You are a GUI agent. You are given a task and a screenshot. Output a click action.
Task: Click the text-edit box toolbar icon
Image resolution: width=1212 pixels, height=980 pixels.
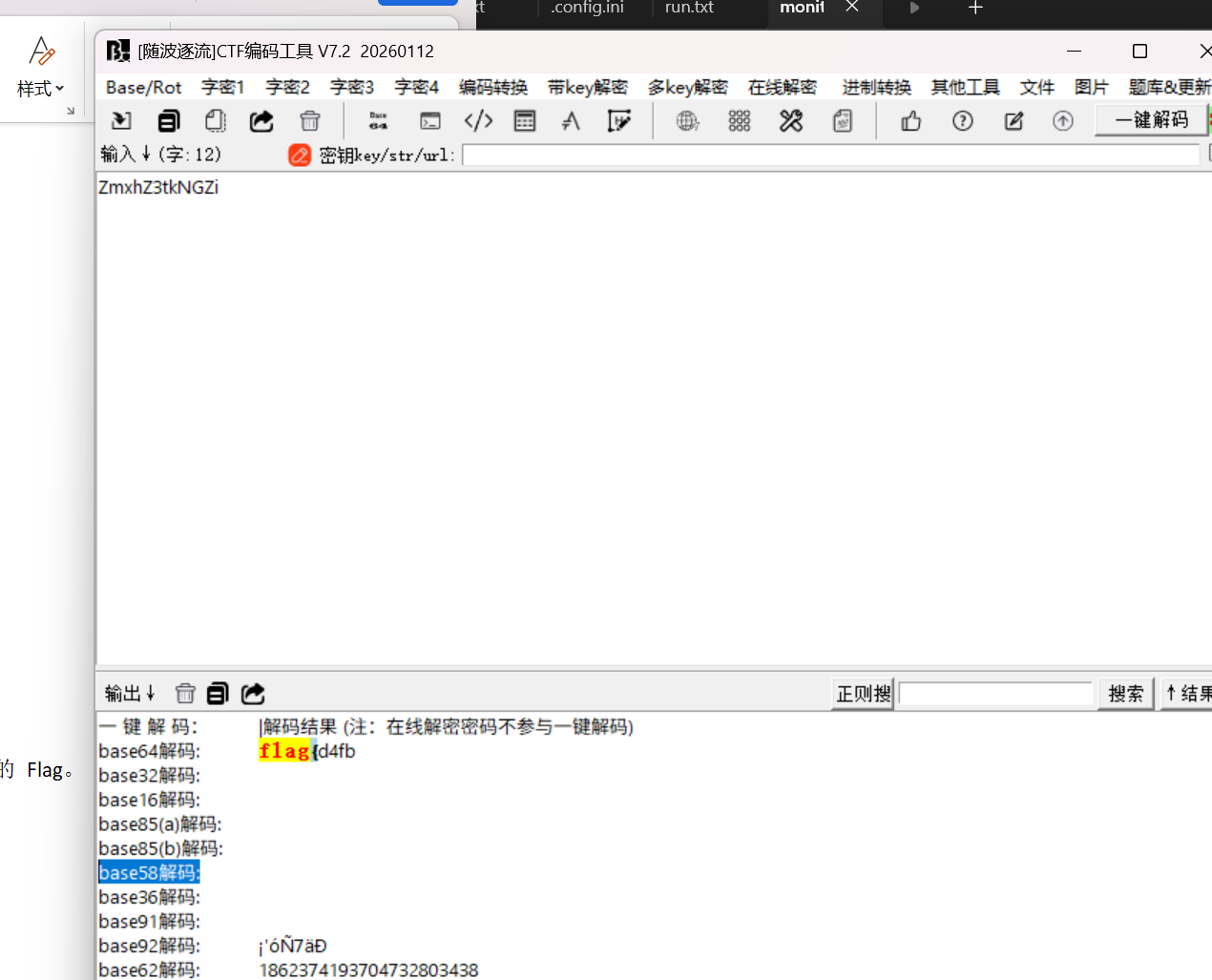618,121
